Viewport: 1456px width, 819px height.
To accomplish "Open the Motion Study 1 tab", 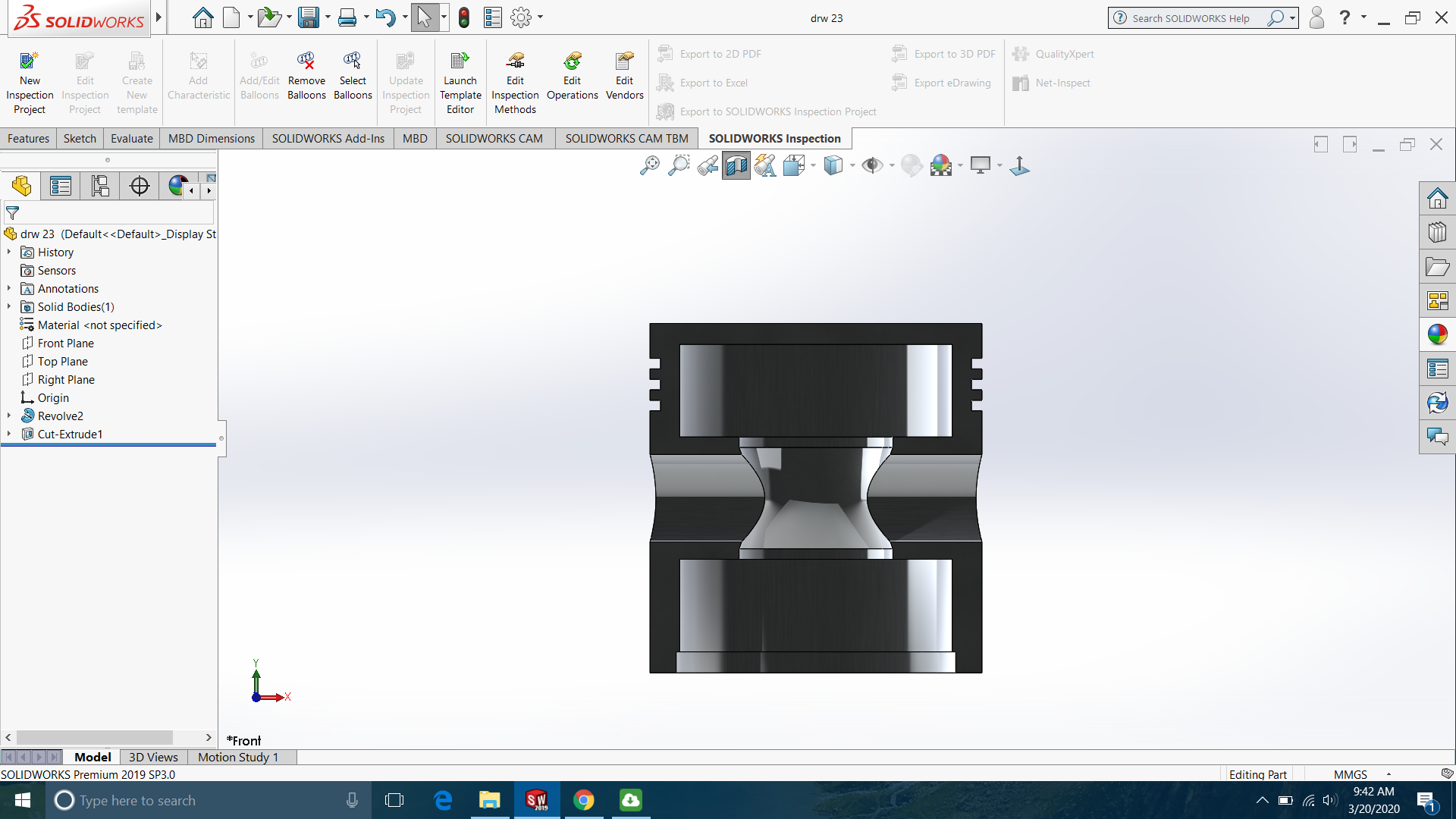I will coord(238,757).
